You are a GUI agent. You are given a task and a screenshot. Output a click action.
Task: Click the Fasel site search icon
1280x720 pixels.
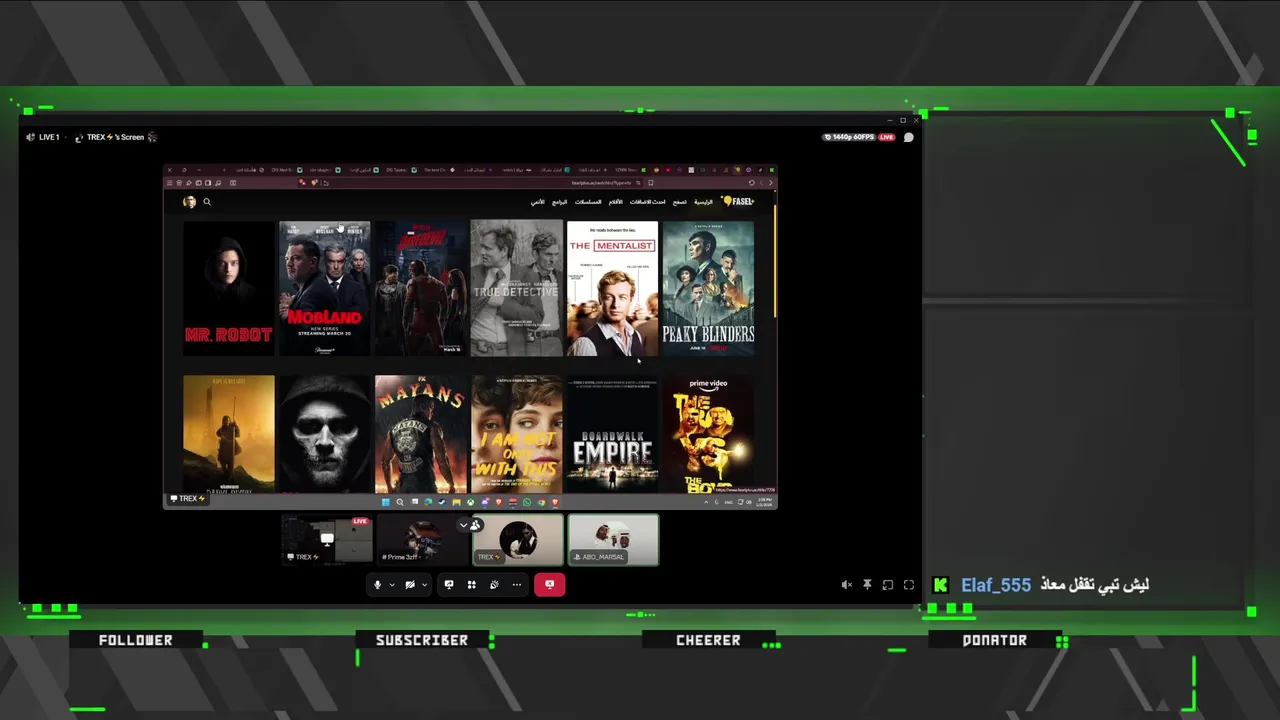point(207,202)
